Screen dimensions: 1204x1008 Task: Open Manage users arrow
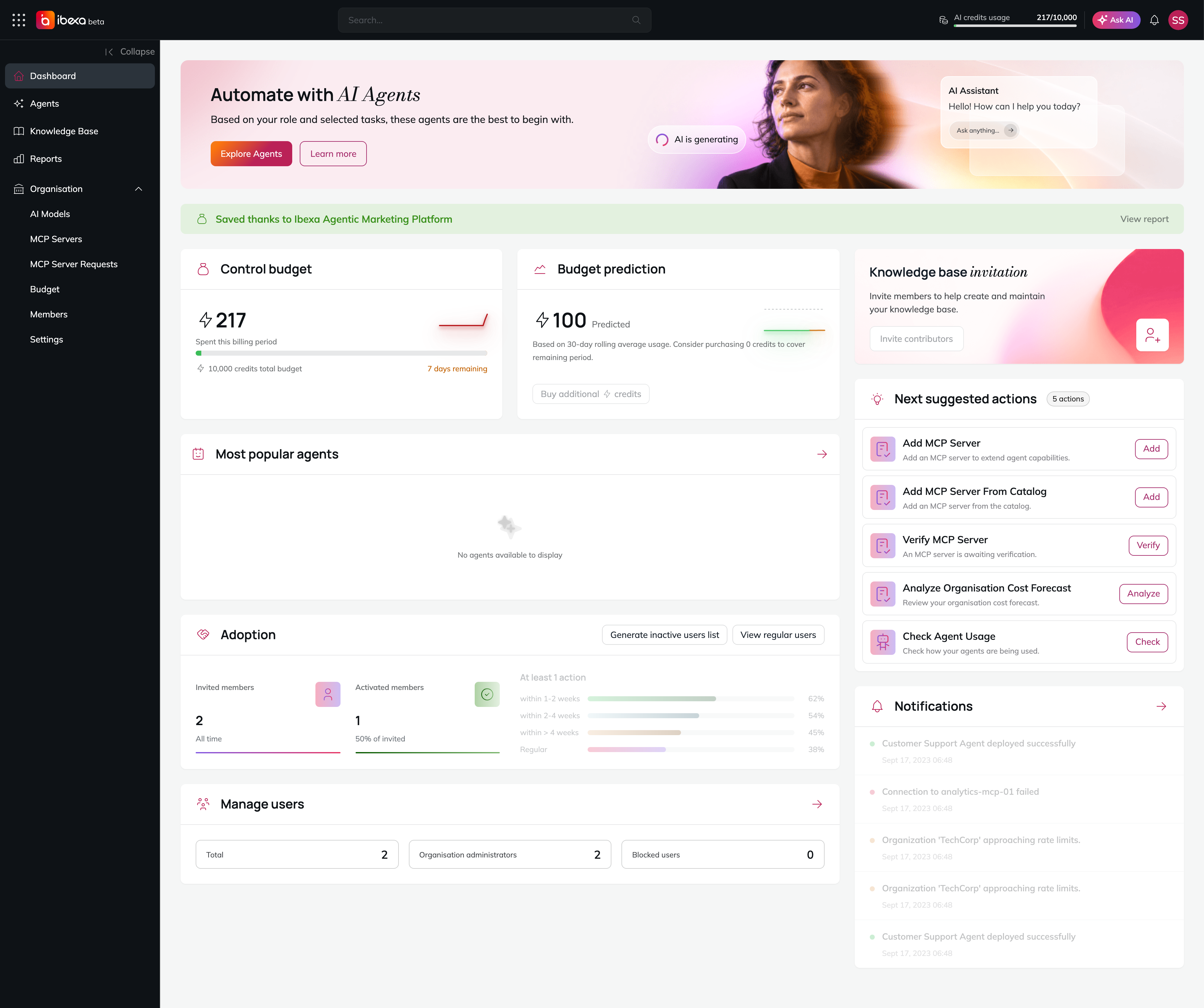point(817,804)
